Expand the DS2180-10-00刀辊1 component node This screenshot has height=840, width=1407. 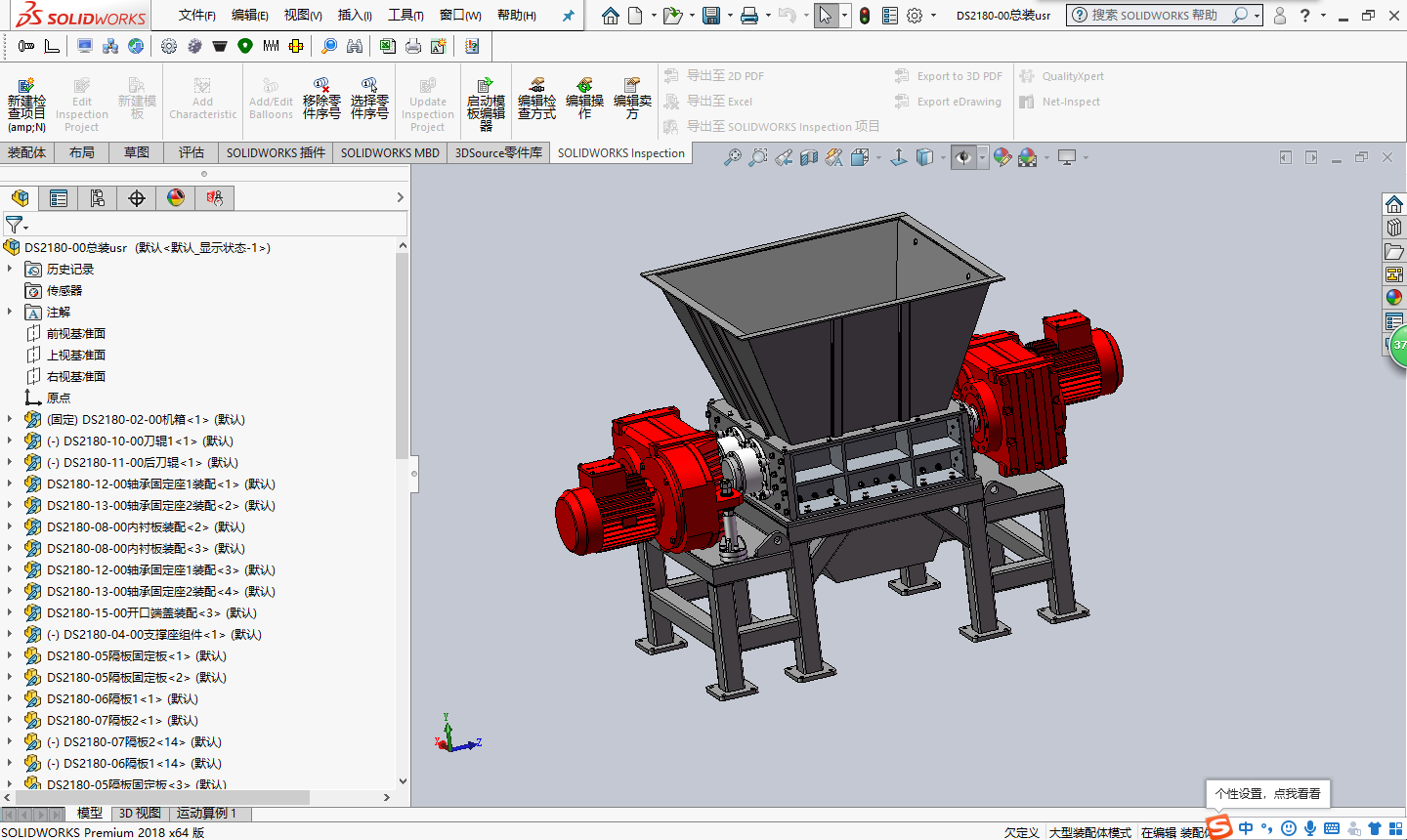point(11,441)
